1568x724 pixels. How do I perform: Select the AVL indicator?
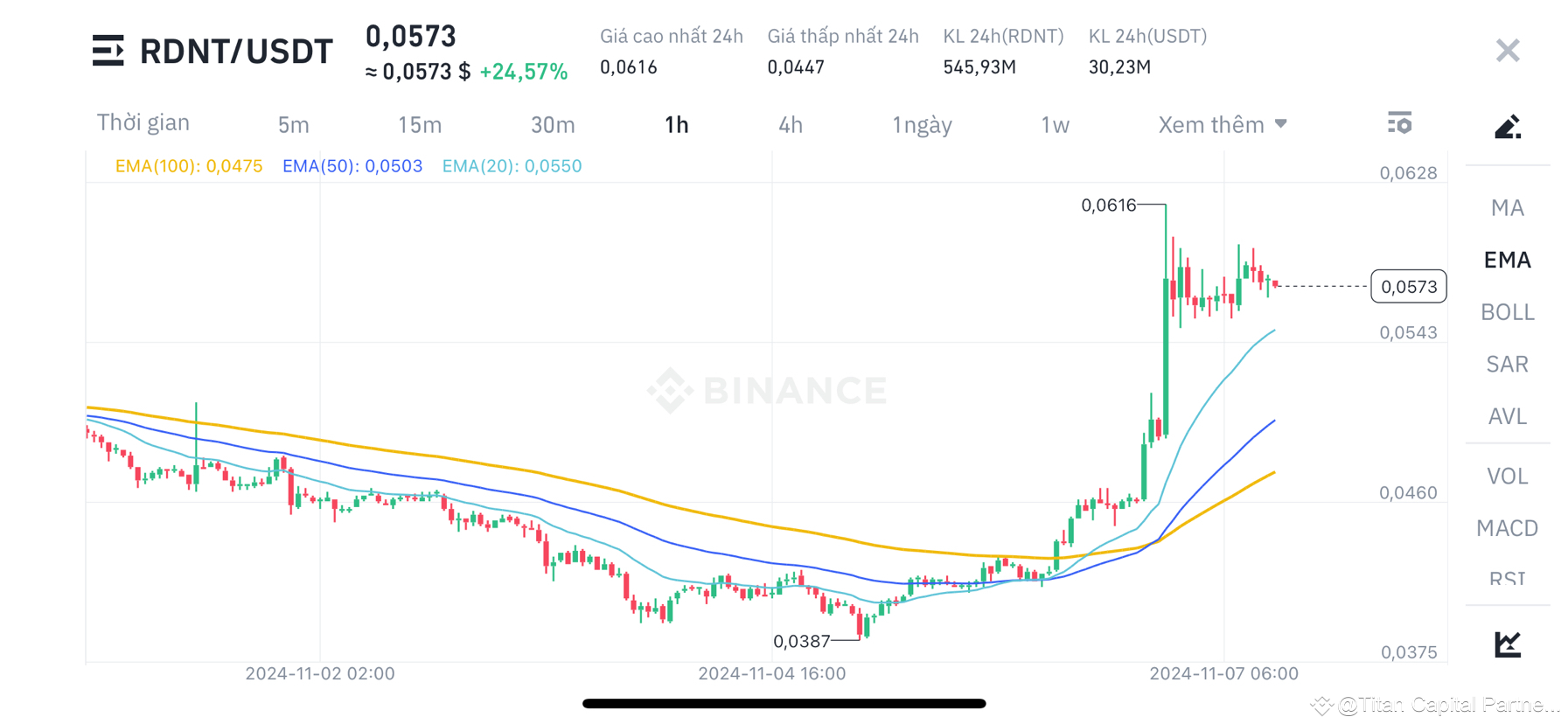click(x=1507, y=416)
